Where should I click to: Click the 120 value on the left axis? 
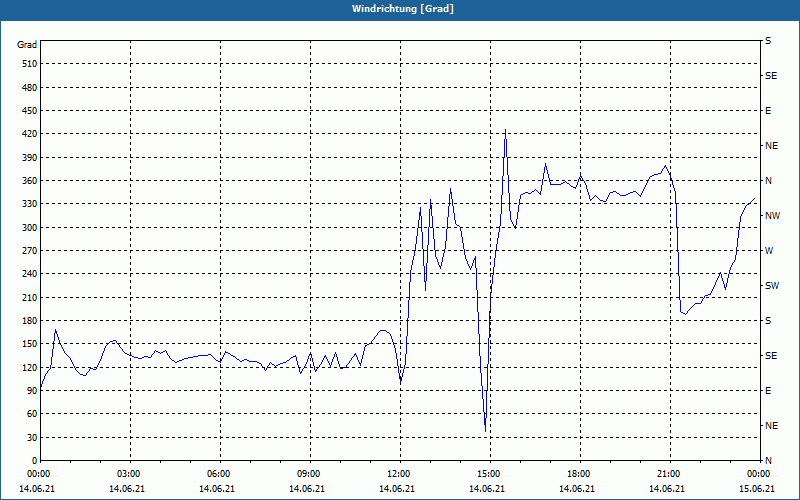[x=30, y=367]
